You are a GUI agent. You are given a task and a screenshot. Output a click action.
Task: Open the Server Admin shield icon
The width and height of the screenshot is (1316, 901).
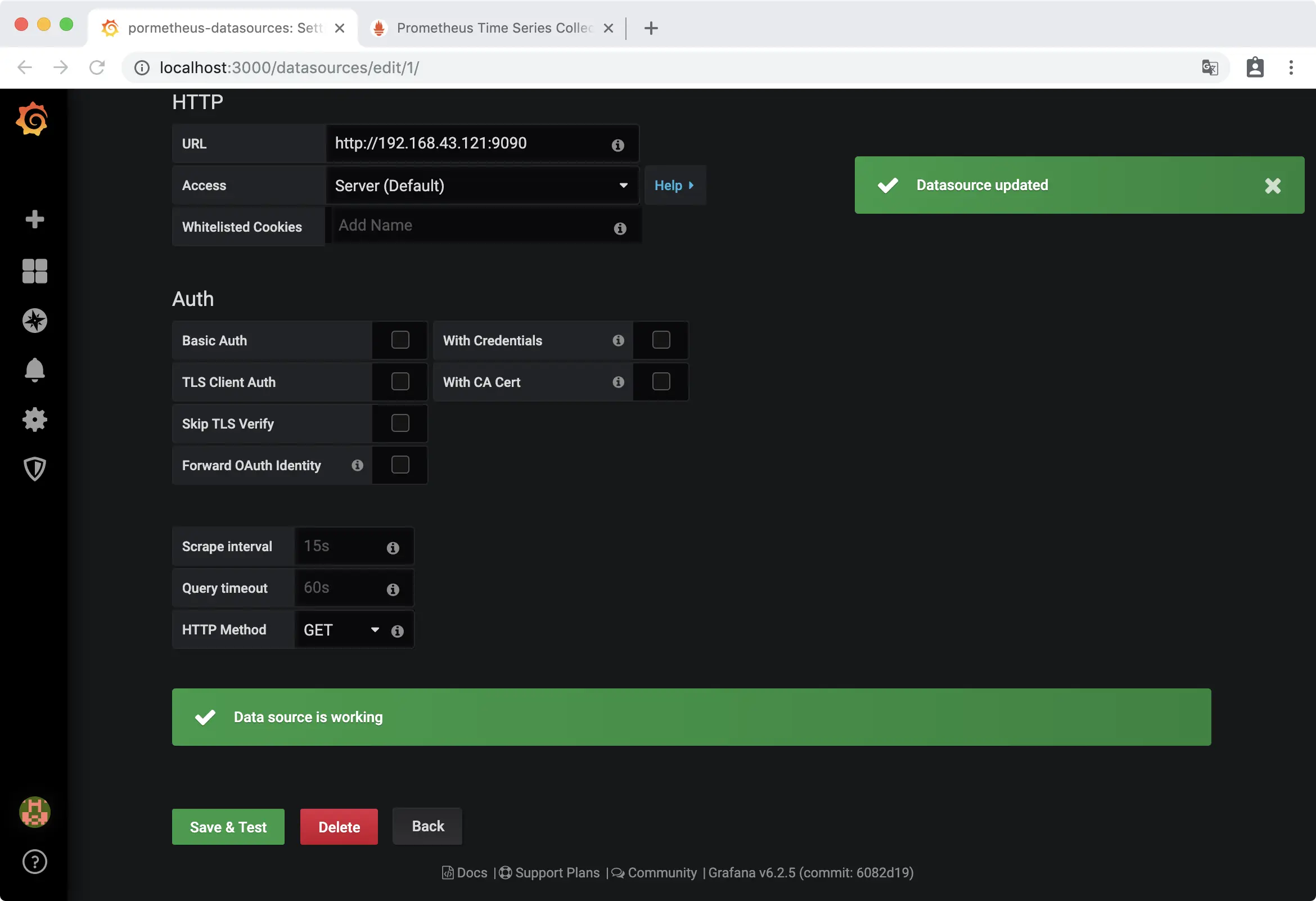pos(34,469)
